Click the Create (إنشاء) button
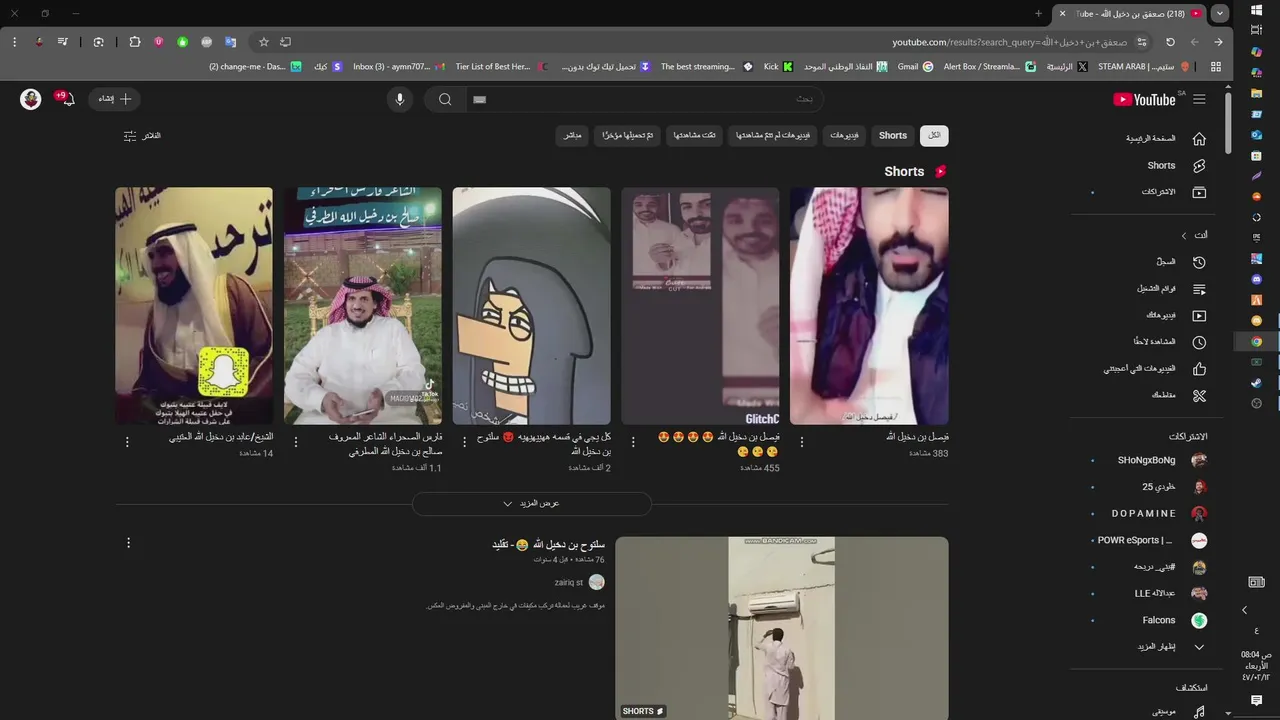1280x720 pixels. click(x=115, y=99)
